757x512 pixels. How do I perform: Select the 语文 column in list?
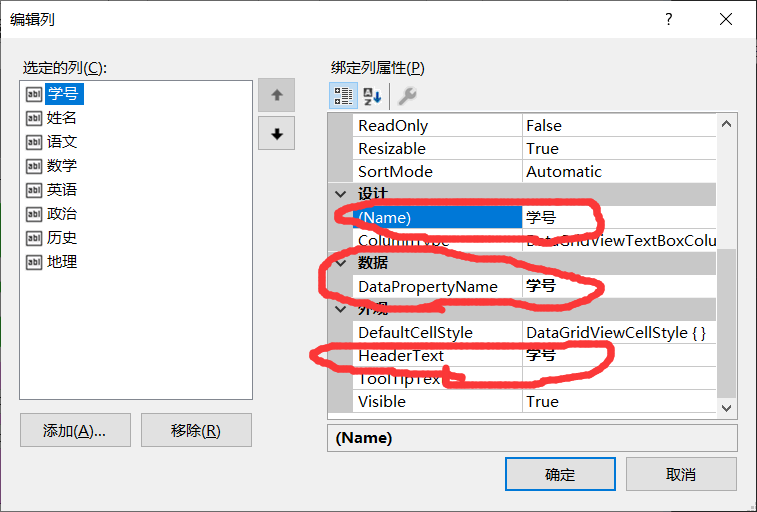pyautogui.click(x=62, y=142)
